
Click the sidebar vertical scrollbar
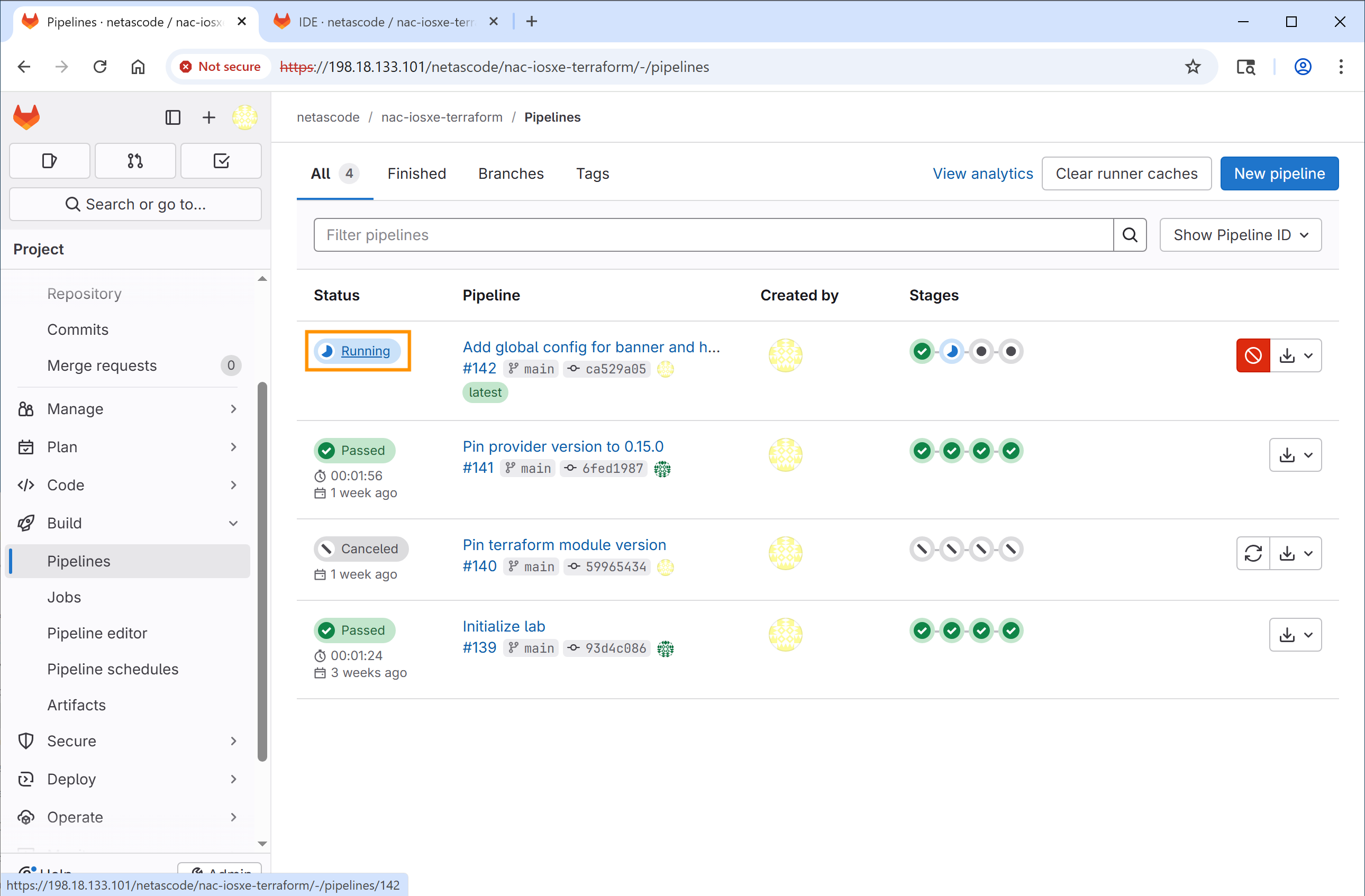[x=262, y=572]
